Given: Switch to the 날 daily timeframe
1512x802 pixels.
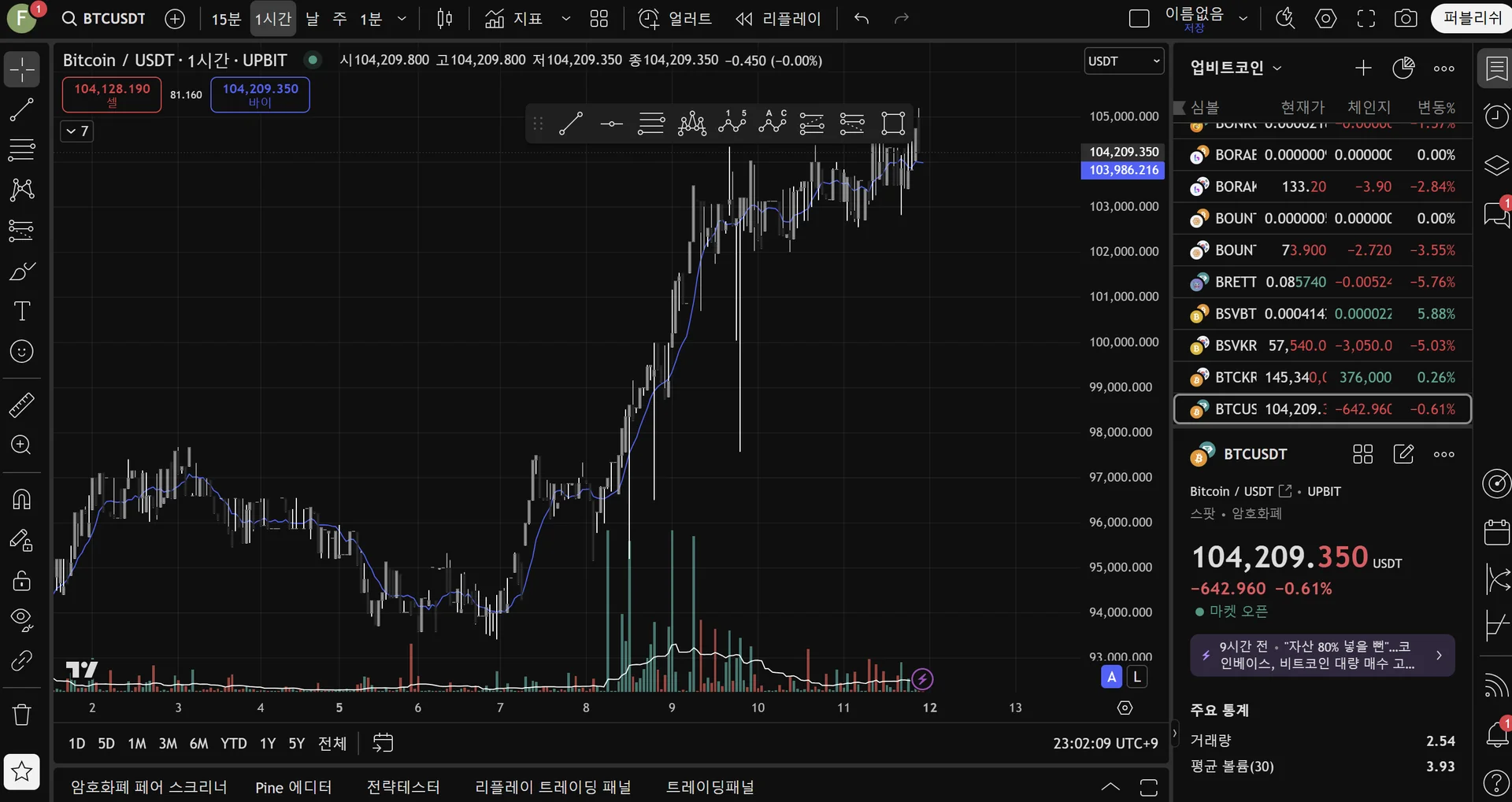Looking at the screenshot, I should (313, 18).
